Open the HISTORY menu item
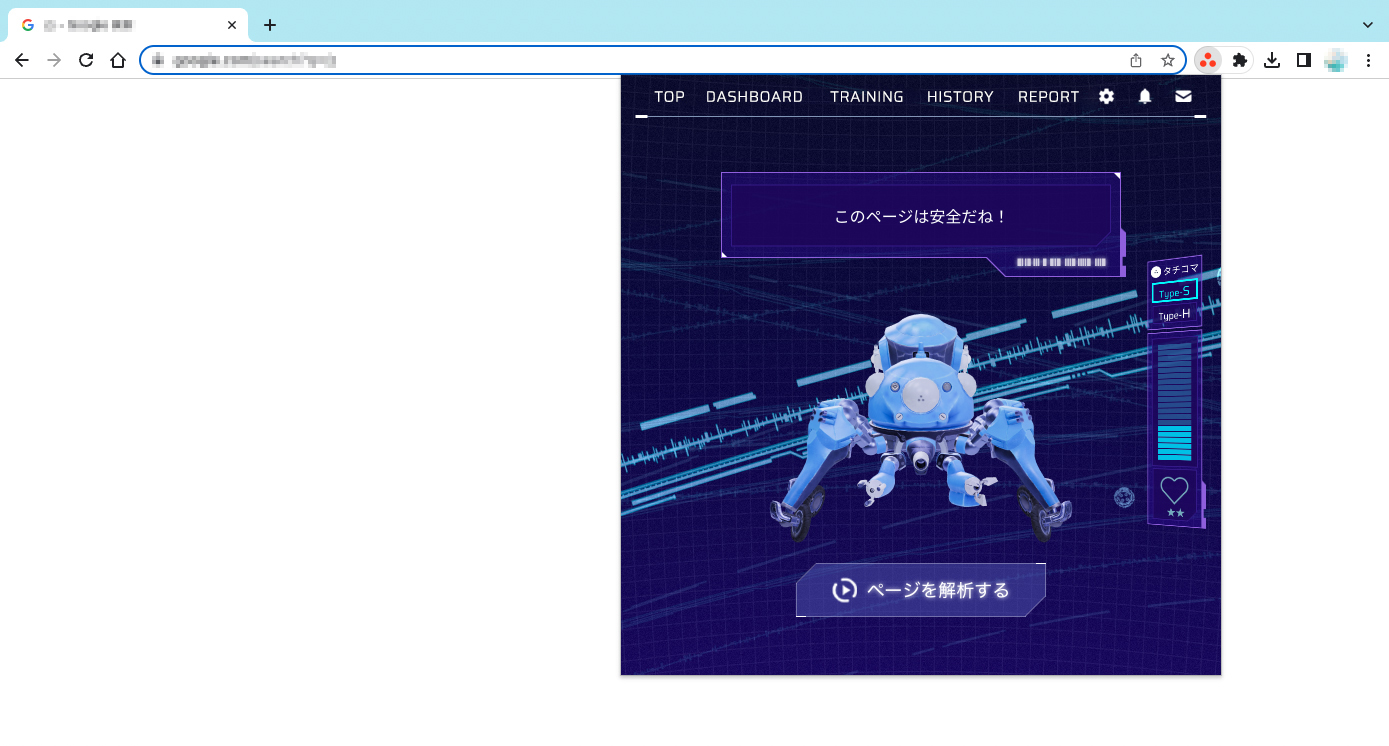This screenshot has height=746, width=1389. 960,97
